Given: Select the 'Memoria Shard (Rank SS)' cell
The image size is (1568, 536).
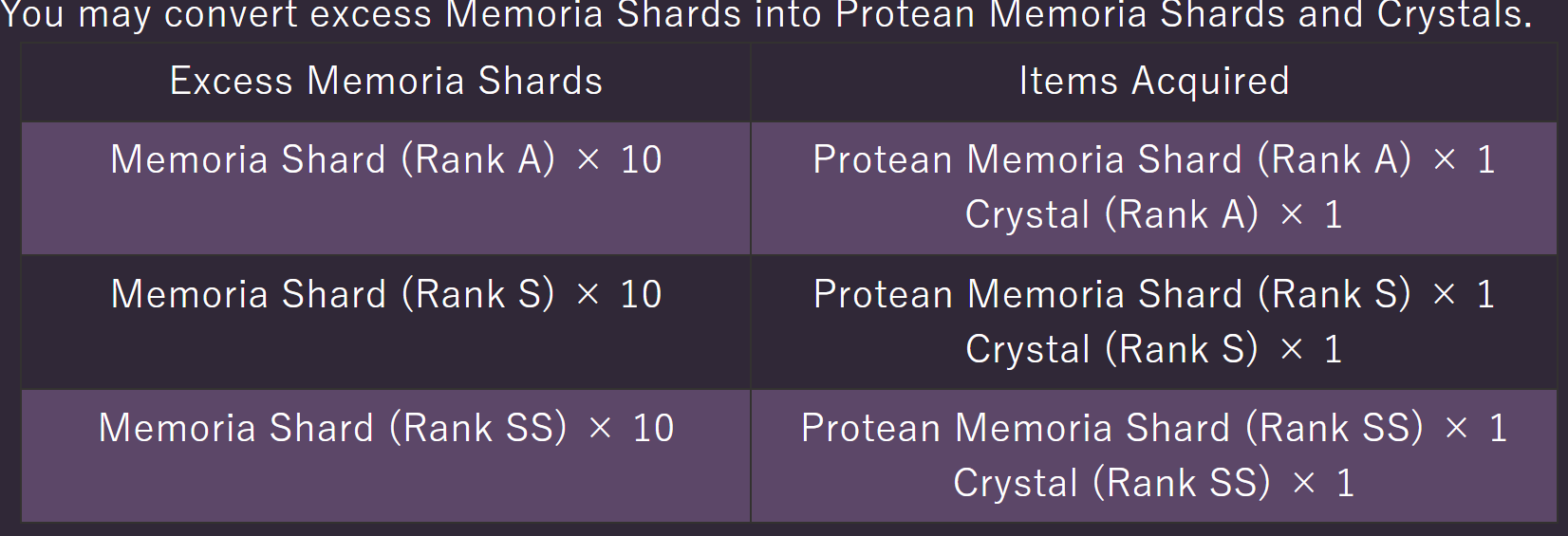Looking at the screenshot, I should [332, 428].
